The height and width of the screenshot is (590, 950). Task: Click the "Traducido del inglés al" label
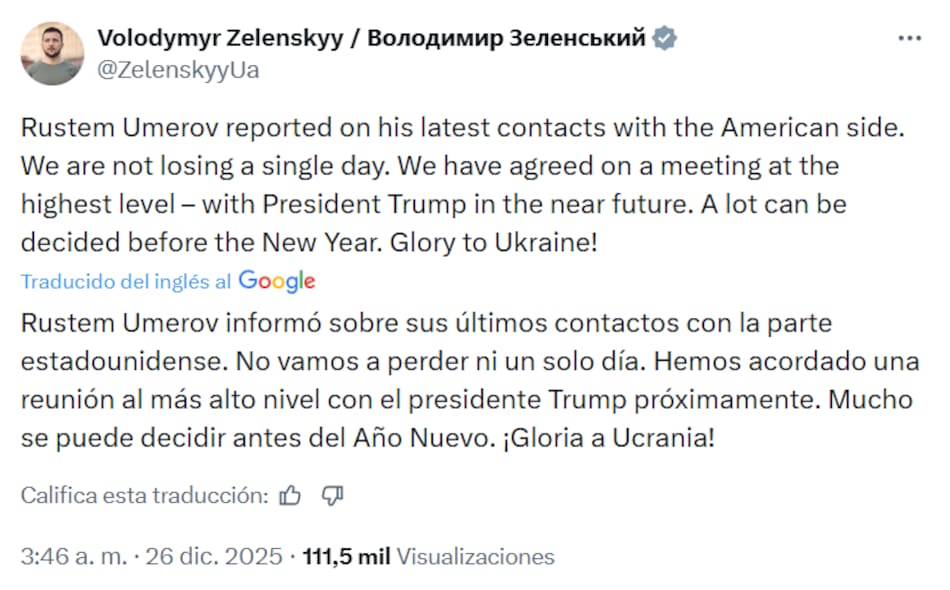(x=126, y=282)
